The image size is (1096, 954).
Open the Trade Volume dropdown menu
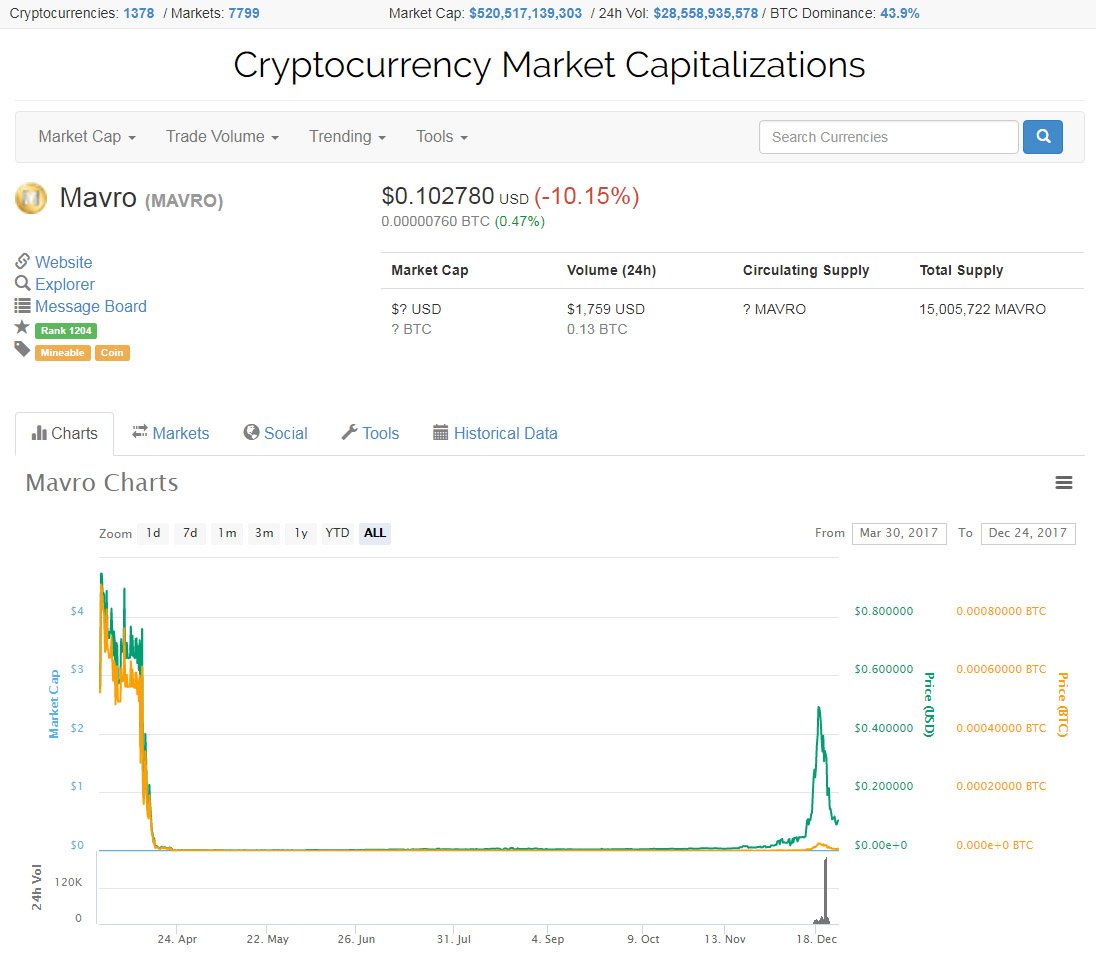[222, 137]
